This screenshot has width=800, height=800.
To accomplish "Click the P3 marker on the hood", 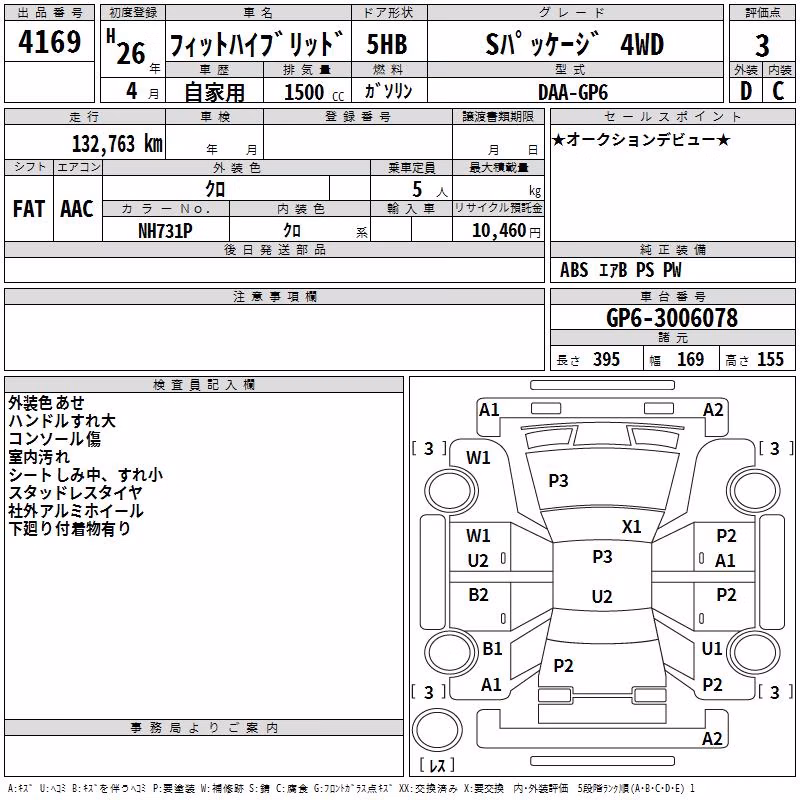I will 558,481.
